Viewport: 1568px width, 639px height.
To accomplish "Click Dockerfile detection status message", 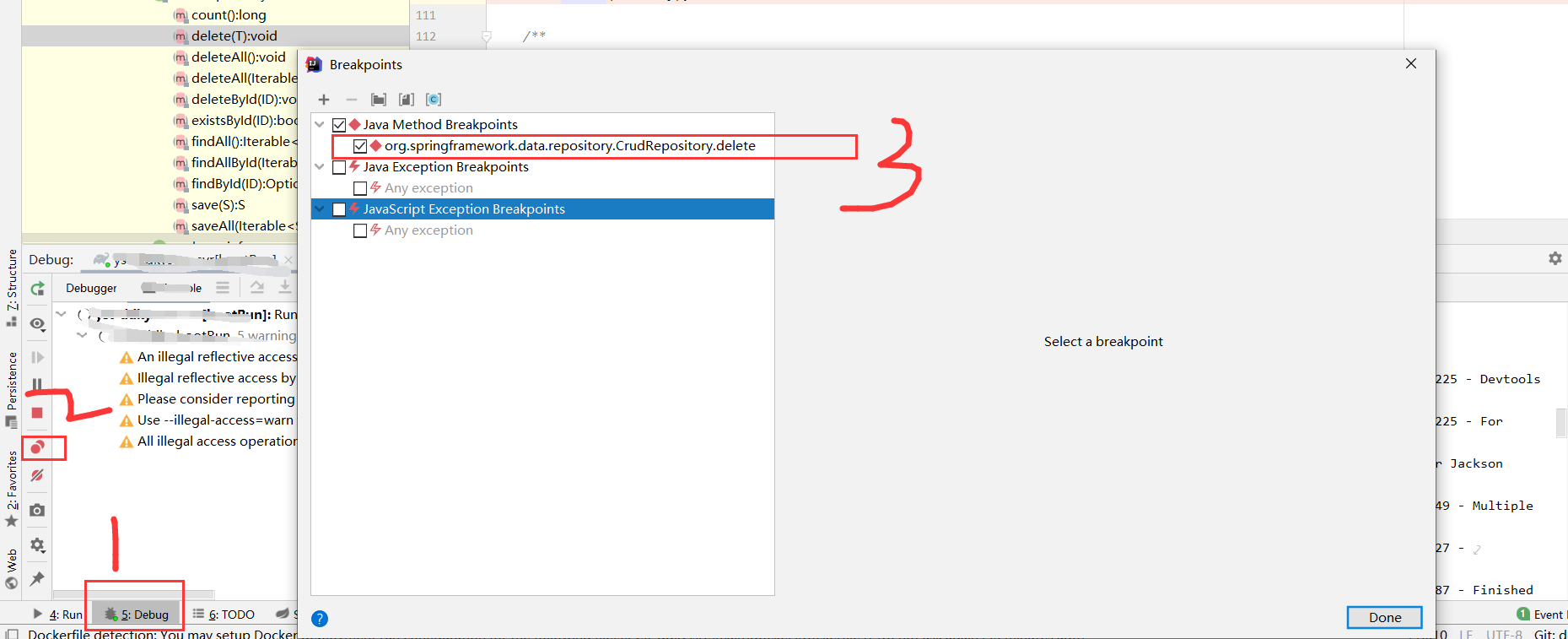I will tap(163, 634).
